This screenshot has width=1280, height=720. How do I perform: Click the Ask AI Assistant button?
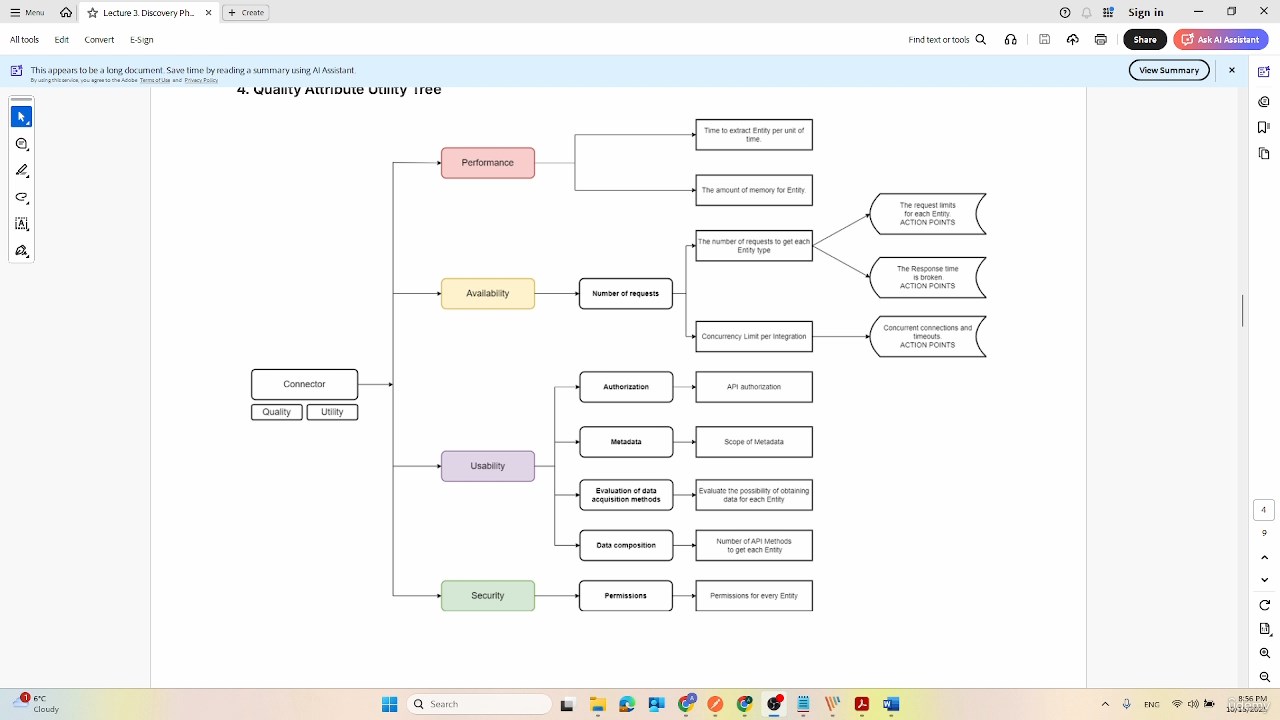point(1220,40)
